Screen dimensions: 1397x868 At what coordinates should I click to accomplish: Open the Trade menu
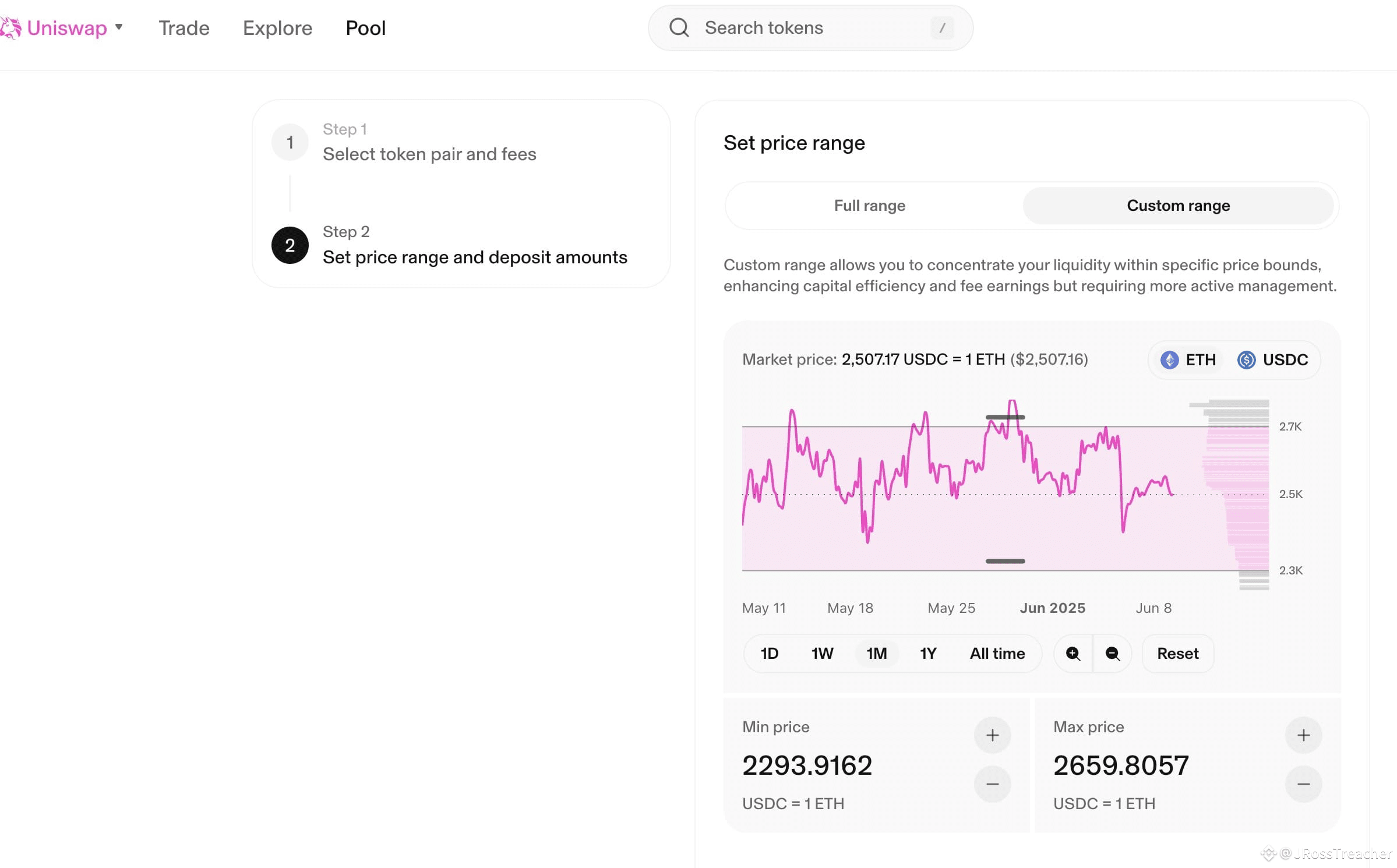[x=184, y=28]
